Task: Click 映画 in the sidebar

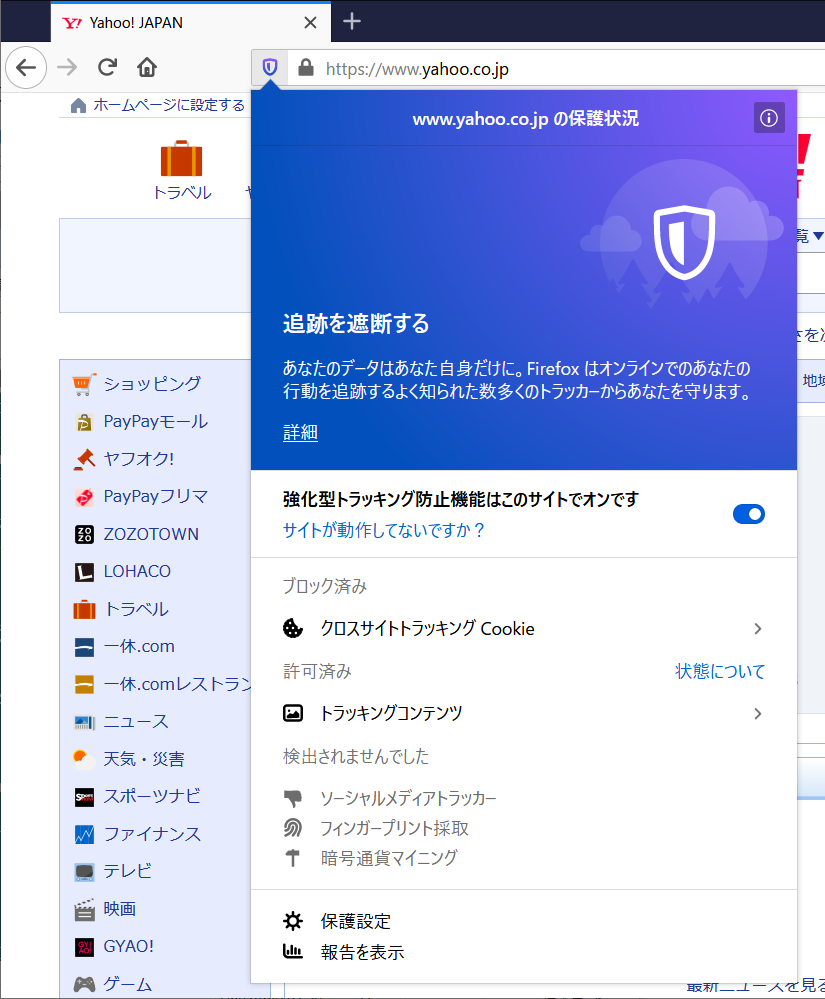Action: (x=120, y=909)
